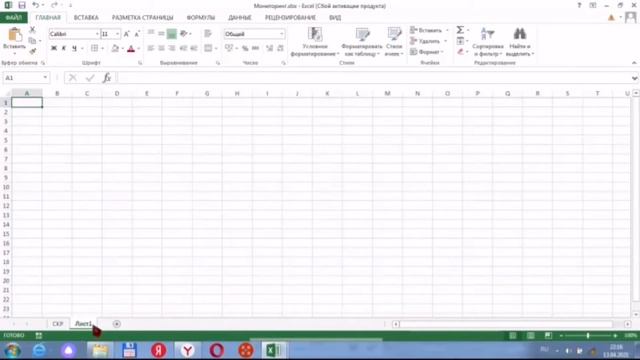Select the СКР sheet tab
The width and height of the screenshot is (640, 360).
[58, 324]
